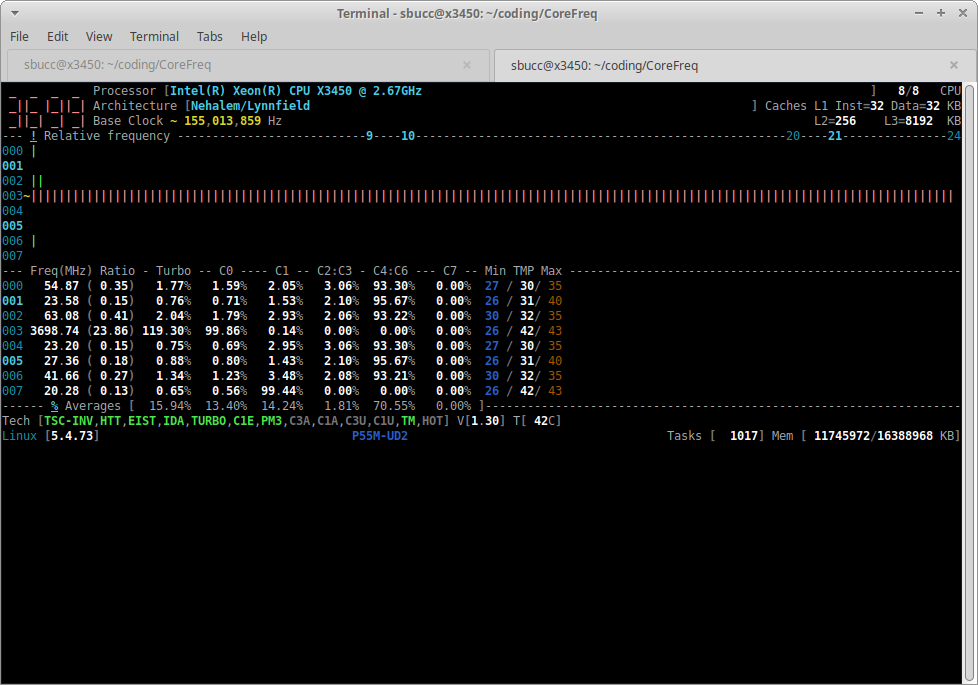978x685 pixels.
Task: Click average turbo value 15.94%
Action: point(170,406)
